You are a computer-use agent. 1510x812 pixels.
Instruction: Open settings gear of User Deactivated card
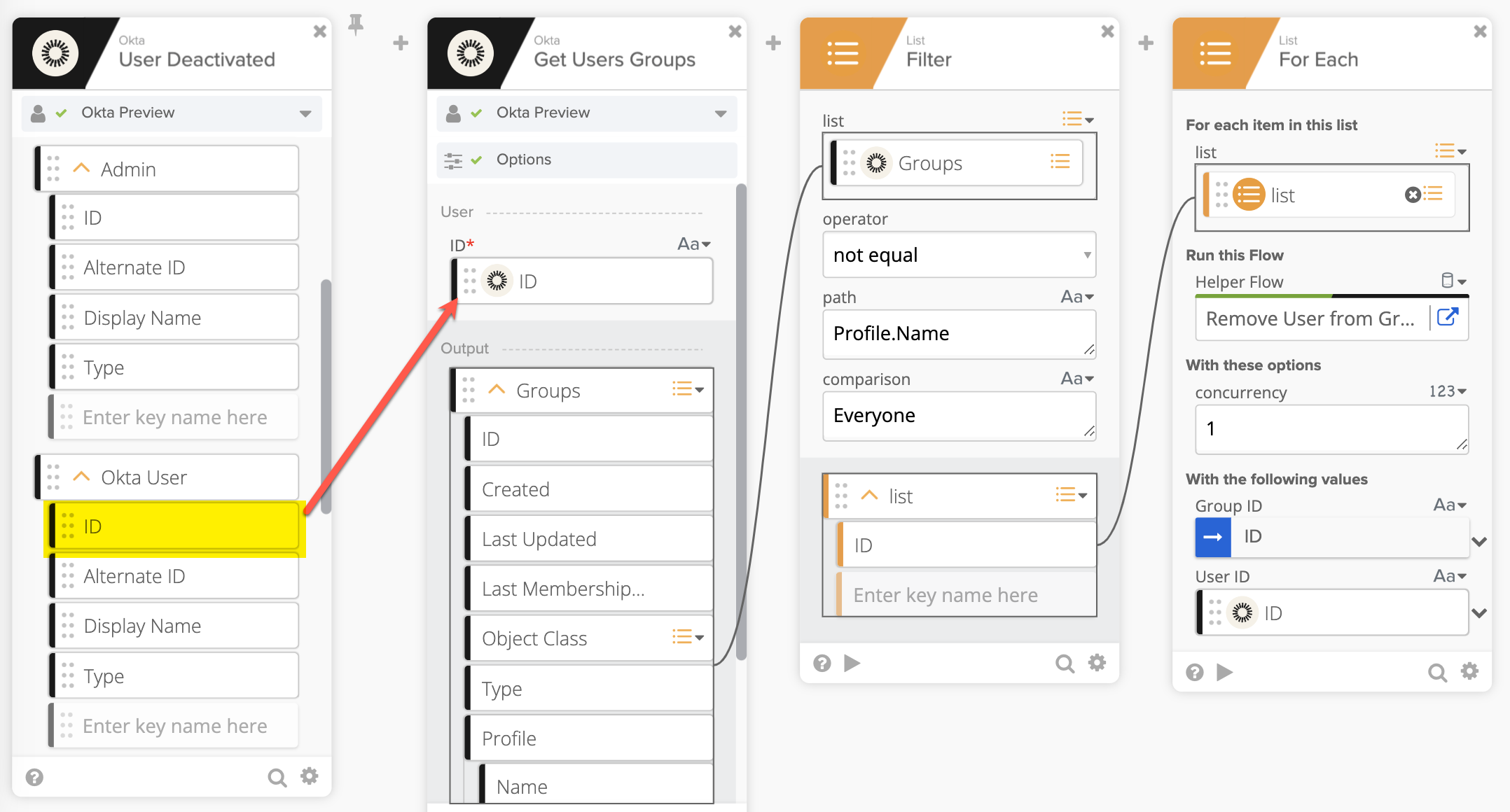click(x=310, y=776)
